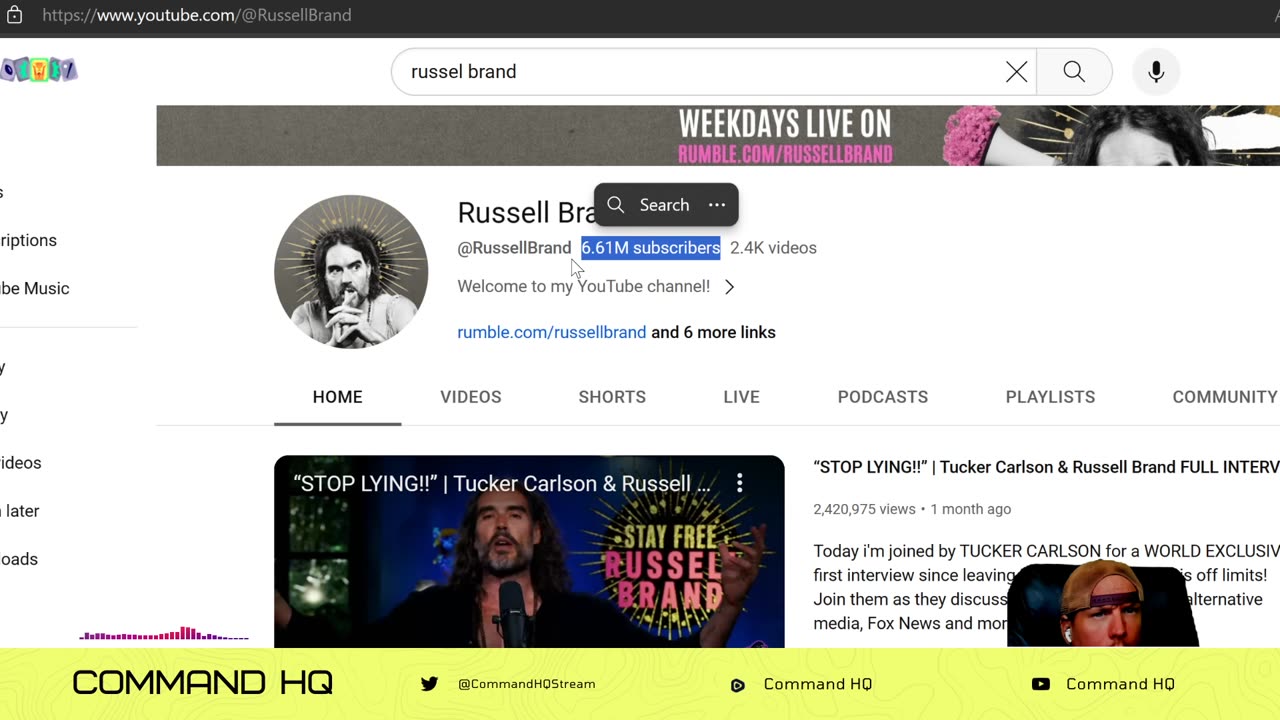
Task: Click the colorful logo at top left
Action: click(39, 70)
